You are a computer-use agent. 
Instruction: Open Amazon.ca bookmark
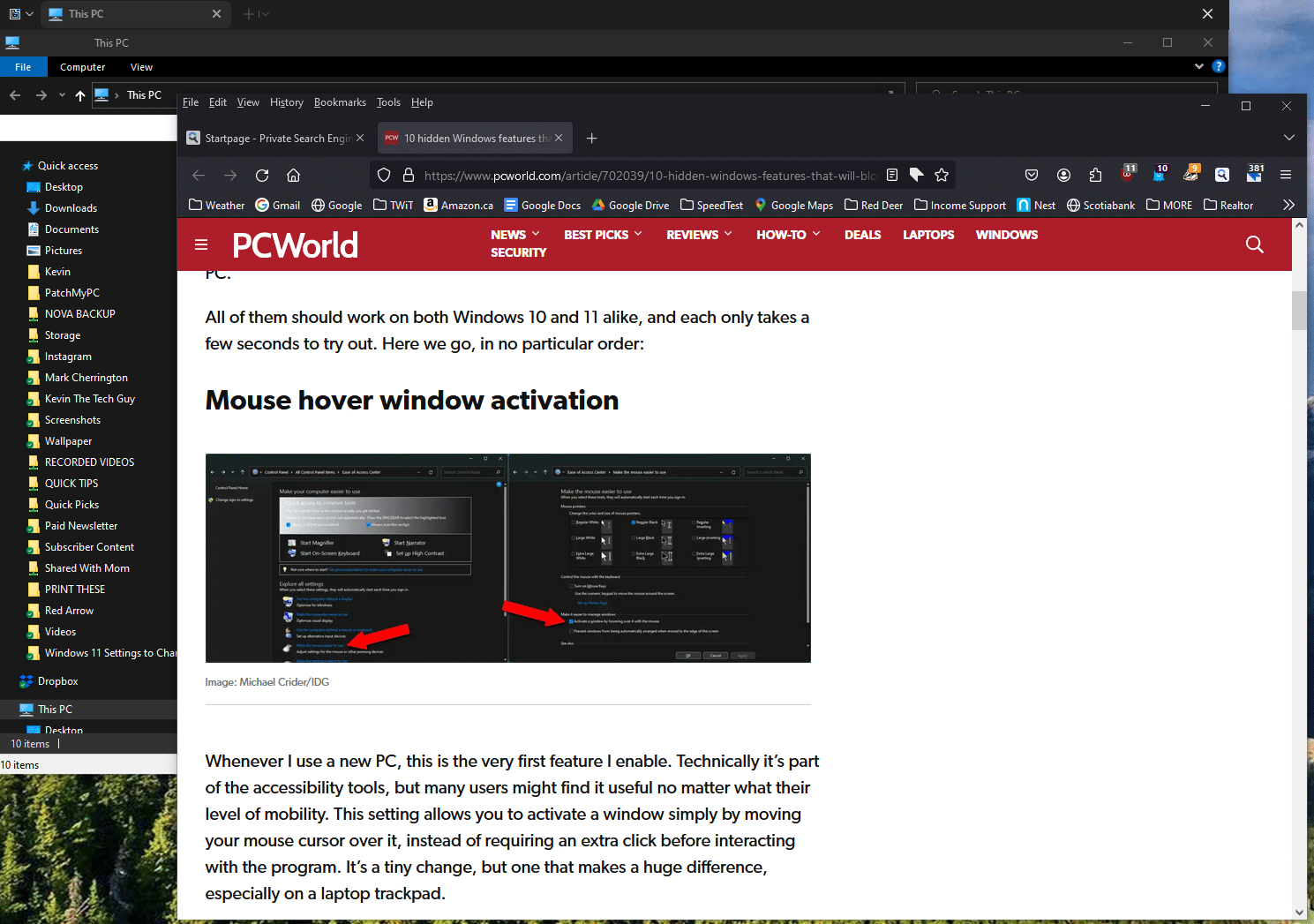click(458, 205)
